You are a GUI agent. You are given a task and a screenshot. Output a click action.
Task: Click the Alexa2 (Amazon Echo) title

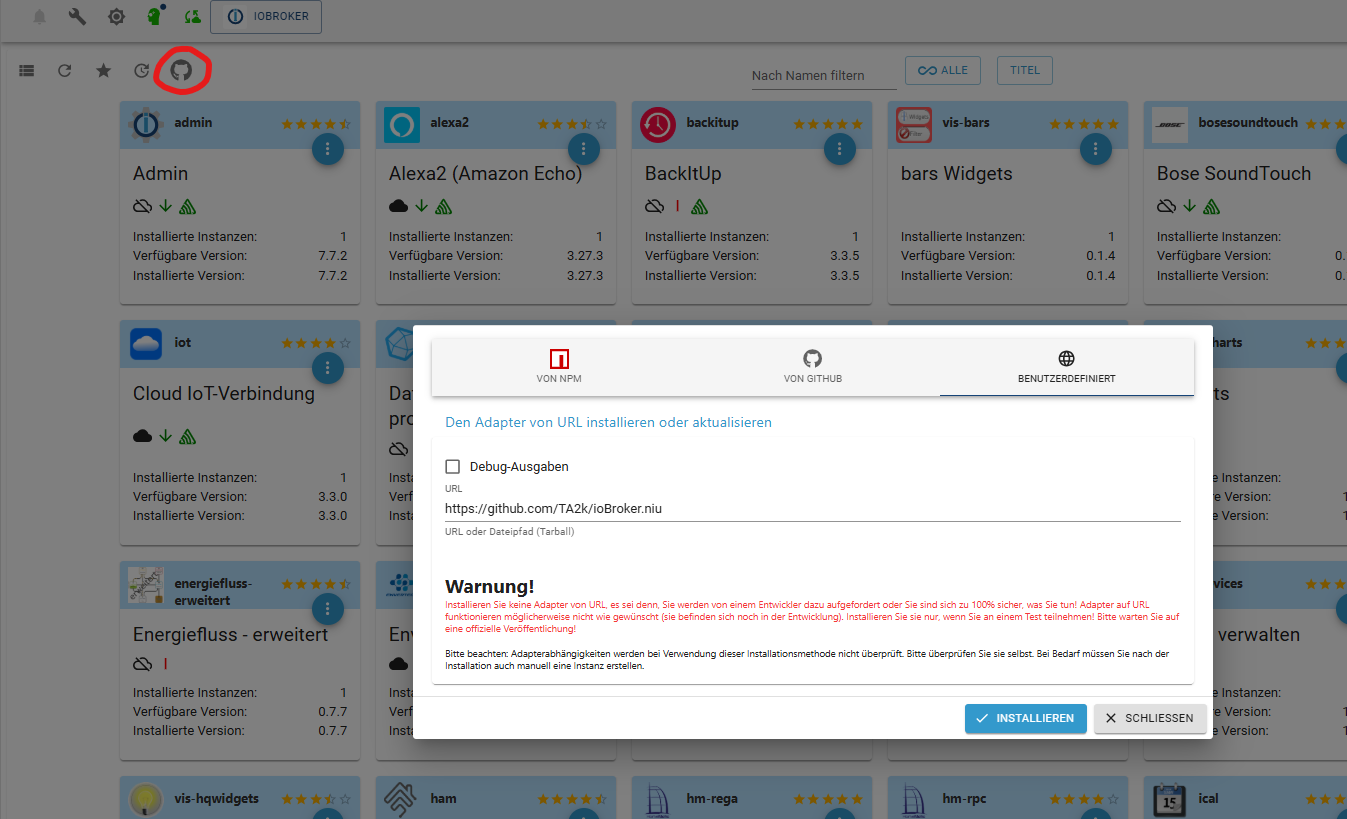(485, 174)
